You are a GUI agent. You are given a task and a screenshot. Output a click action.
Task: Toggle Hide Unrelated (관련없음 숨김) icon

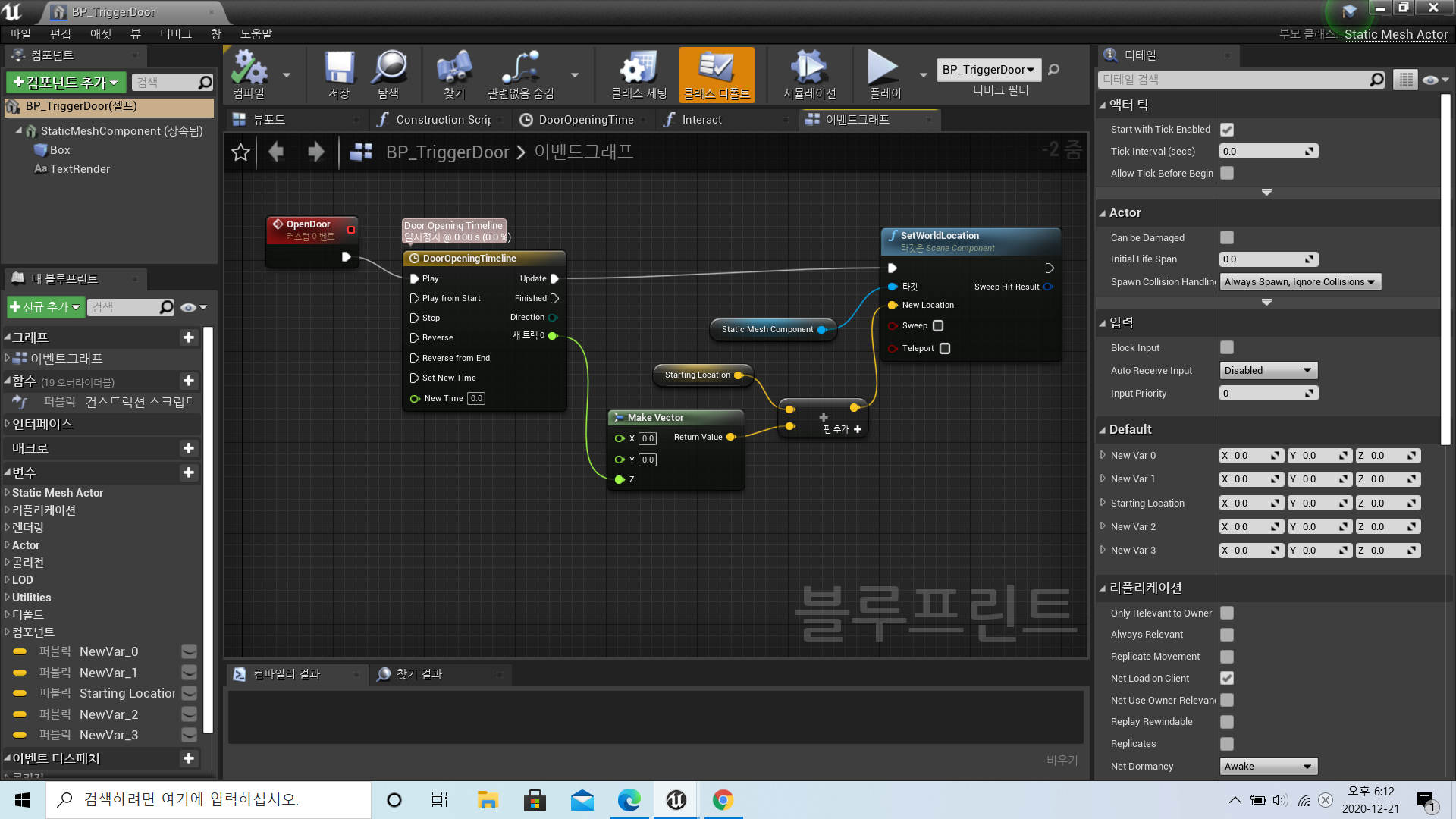(521, 74)
